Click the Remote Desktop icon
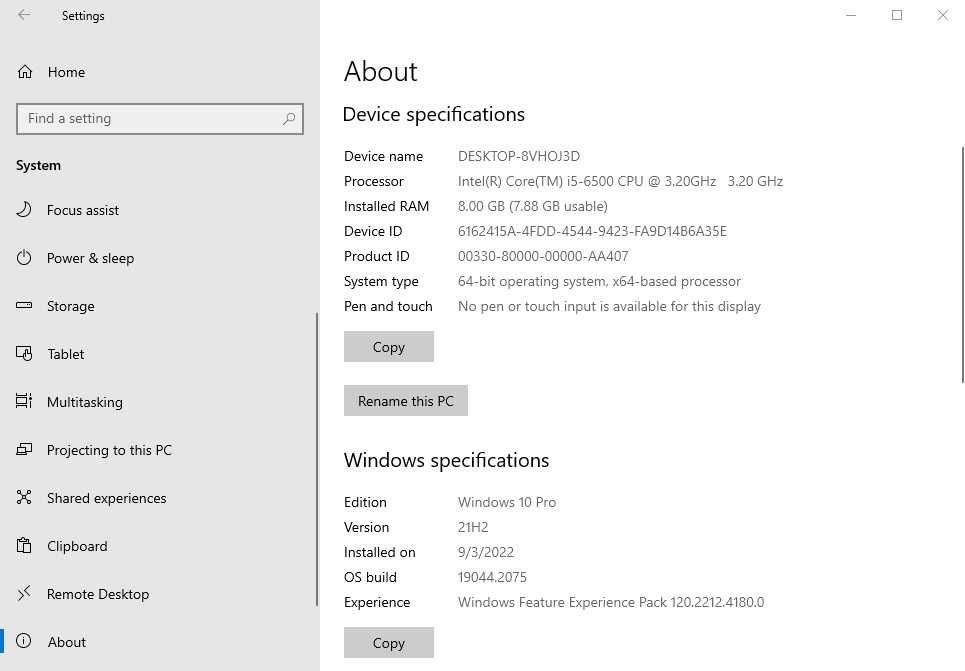The width and height of the screenshot is (965, 671). click(x=24, y=593)
